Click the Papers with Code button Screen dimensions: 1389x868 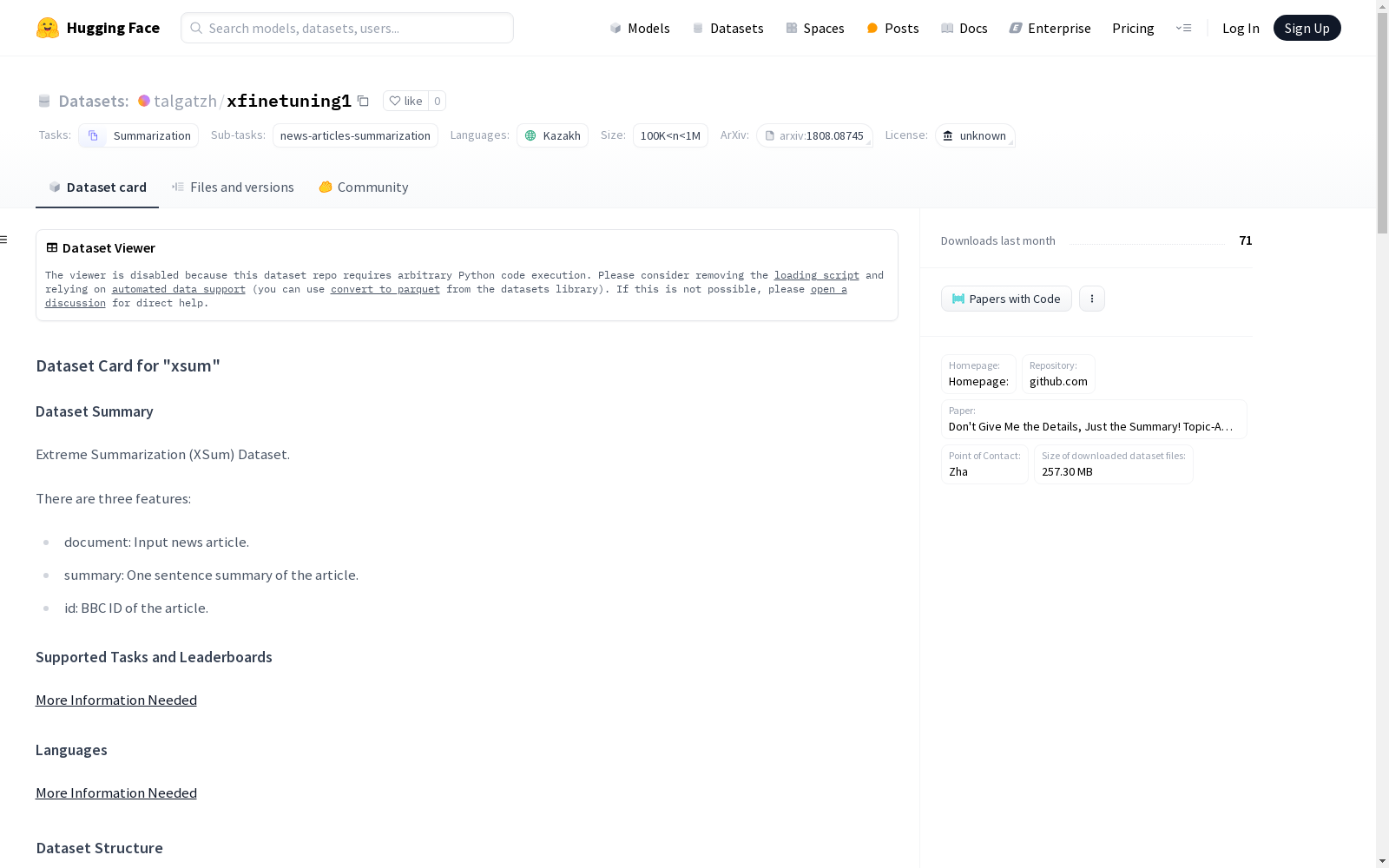click(1006, 299)
